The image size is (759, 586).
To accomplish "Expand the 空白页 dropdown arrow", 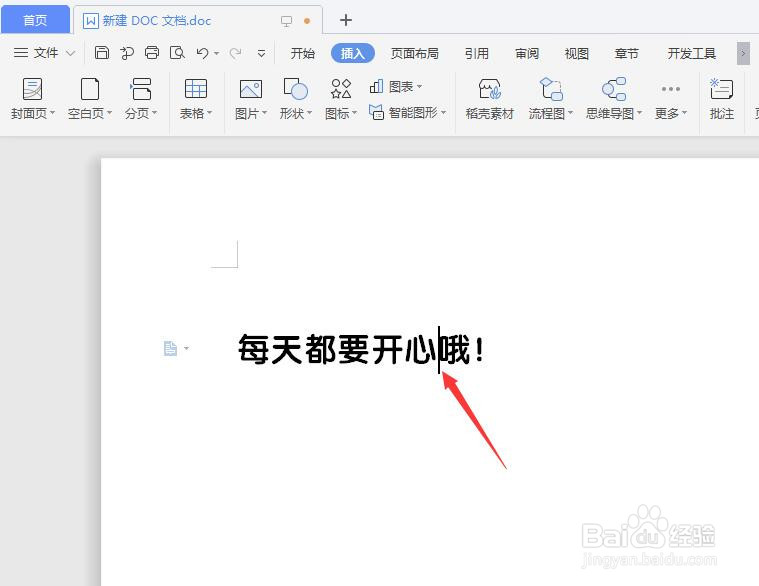I will (x=109, y=113).
